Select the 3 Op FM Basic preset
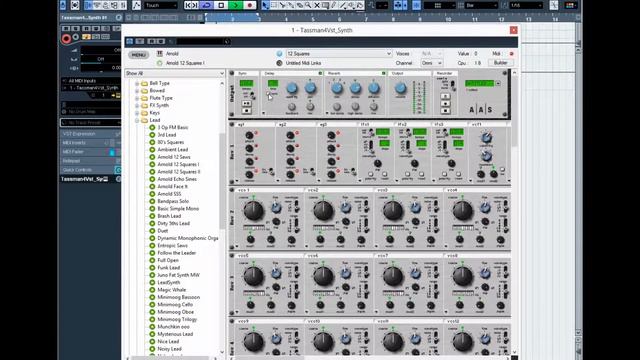Viewport: 640px width, 360px height. [x=173, y=127]
